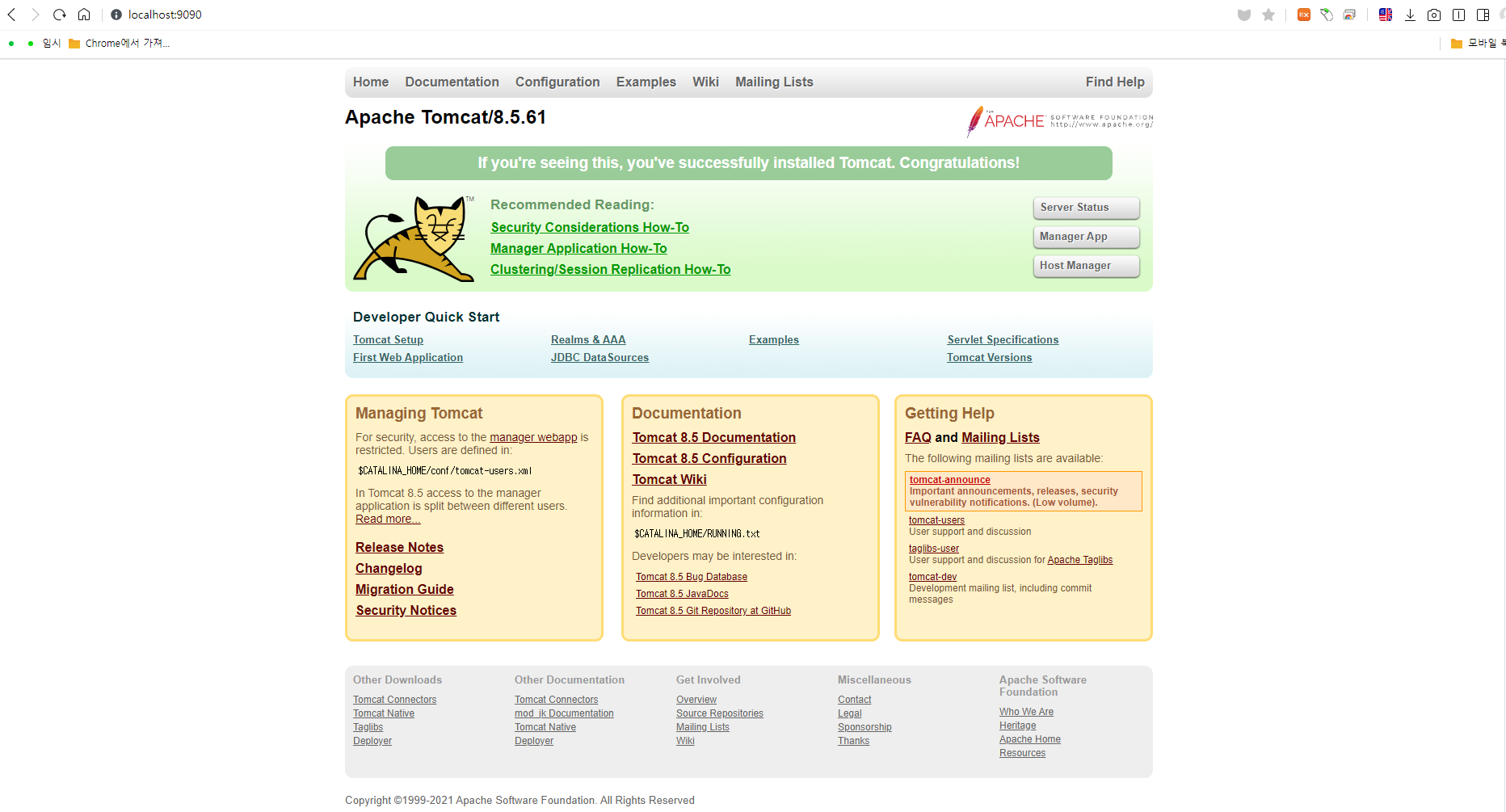Image resolution: width=1506 pixels, height=812 pixels.
Task: Open Tomcat 8.5 Configuration link
Action: pyautogui.click(x=709, y=459)
